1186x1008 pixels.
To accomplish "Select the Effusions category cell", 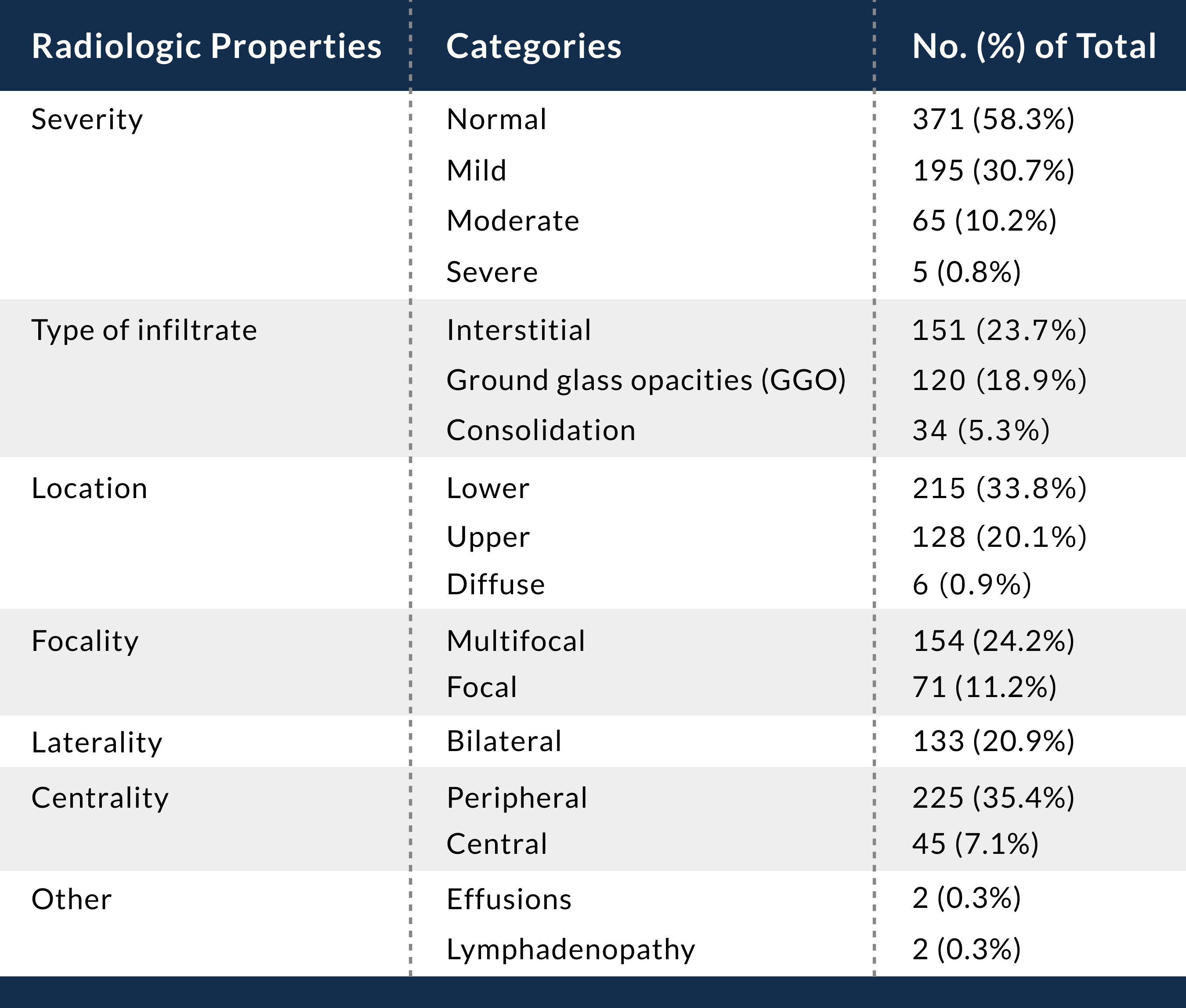I will 509,900.
